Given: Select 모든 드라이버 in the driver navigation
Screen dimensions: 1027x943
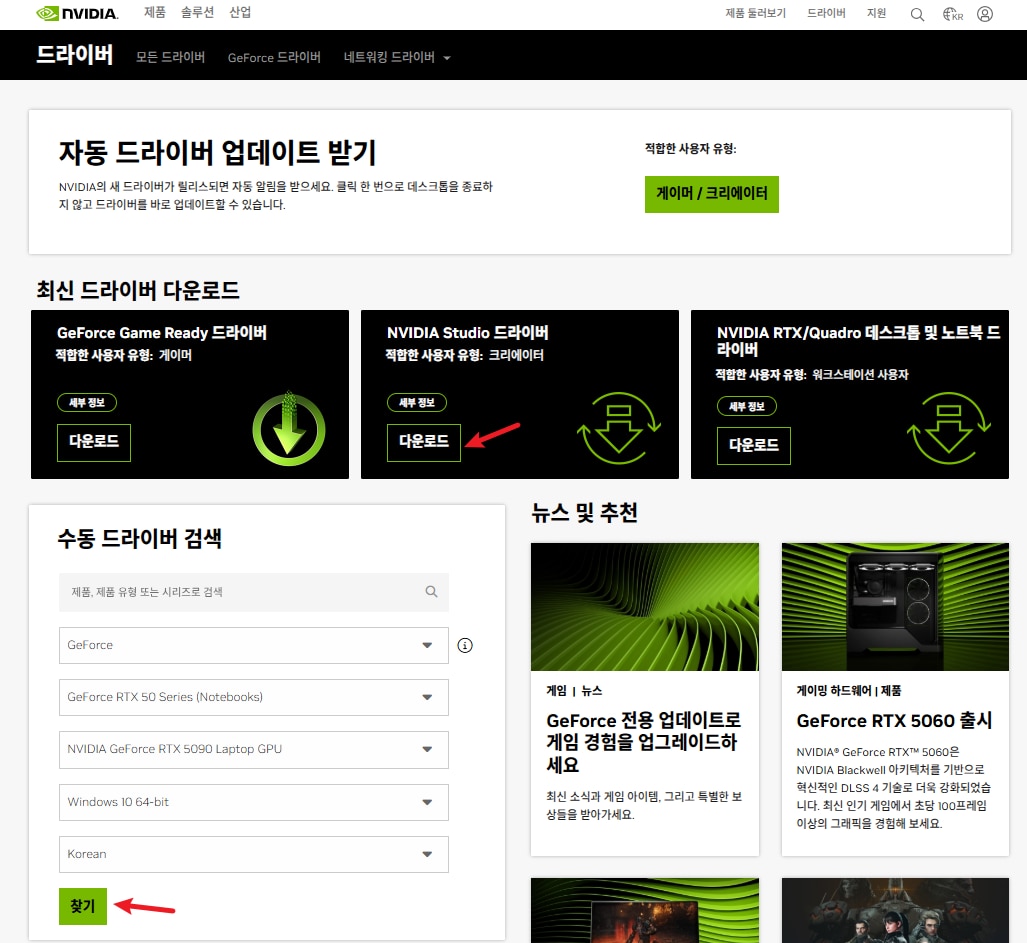Looking at the screenshot, I should click(x=170, y=57).
